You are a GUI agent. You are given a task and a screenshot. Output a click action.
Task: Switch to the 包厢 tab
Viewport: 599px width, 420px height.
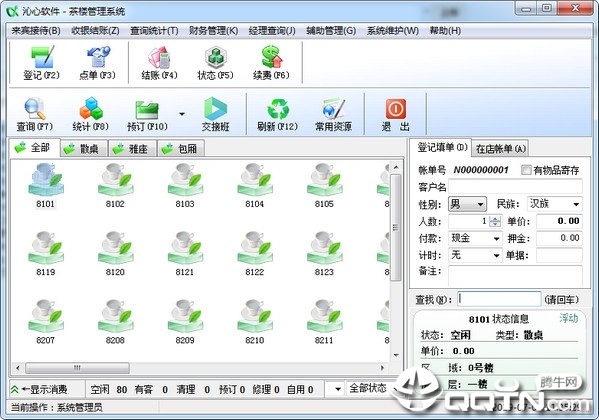180,149
